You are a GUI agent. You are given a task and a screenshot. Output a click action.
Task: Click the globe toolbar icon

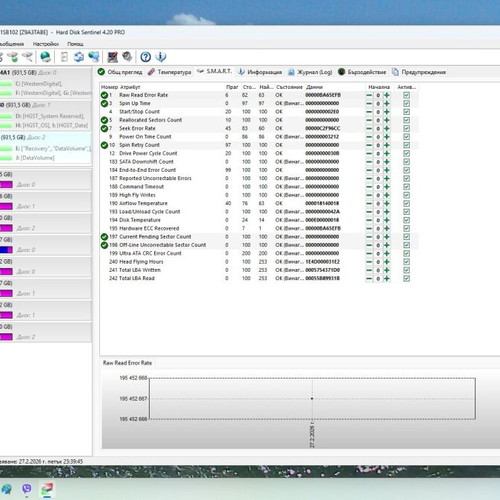click(x=46, y=57)
